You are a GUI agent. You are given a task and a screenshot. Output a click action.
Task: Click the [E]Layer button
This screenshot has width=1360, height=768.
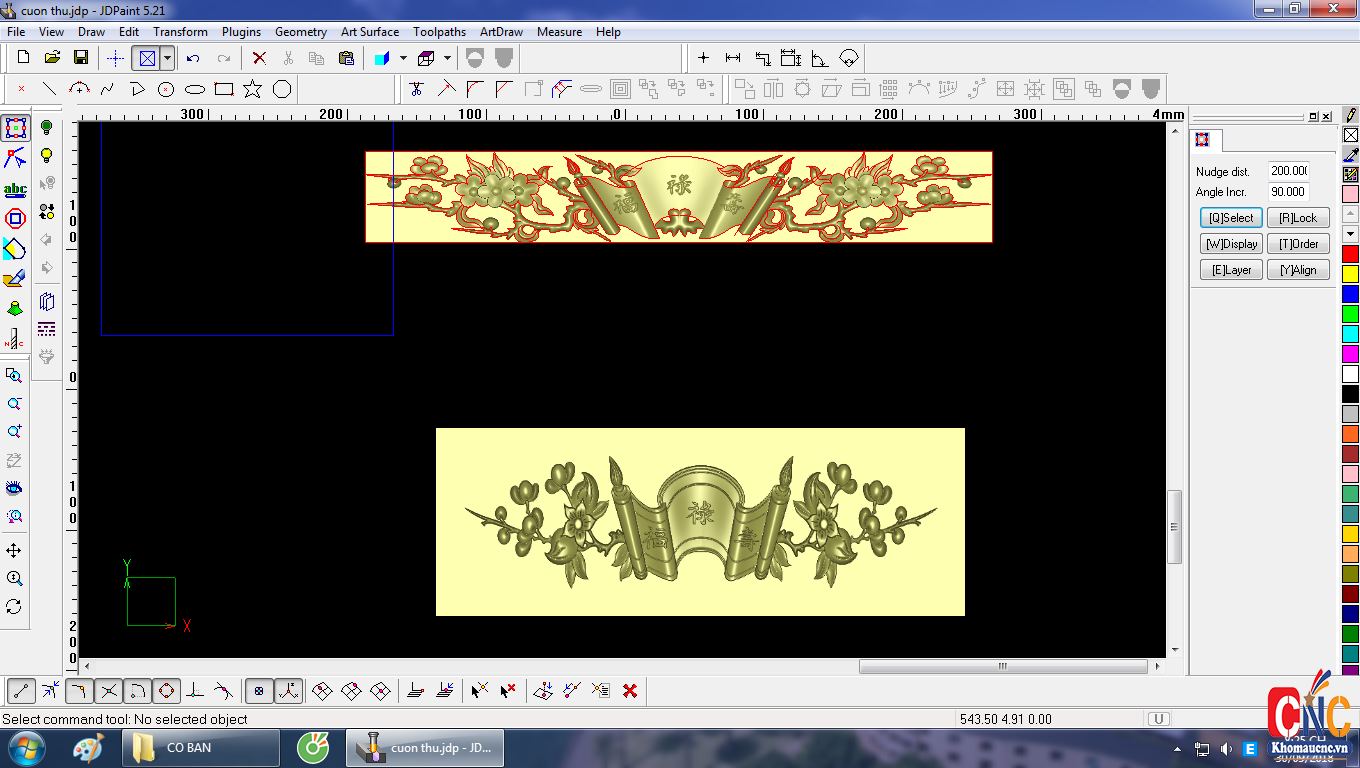1231,270
